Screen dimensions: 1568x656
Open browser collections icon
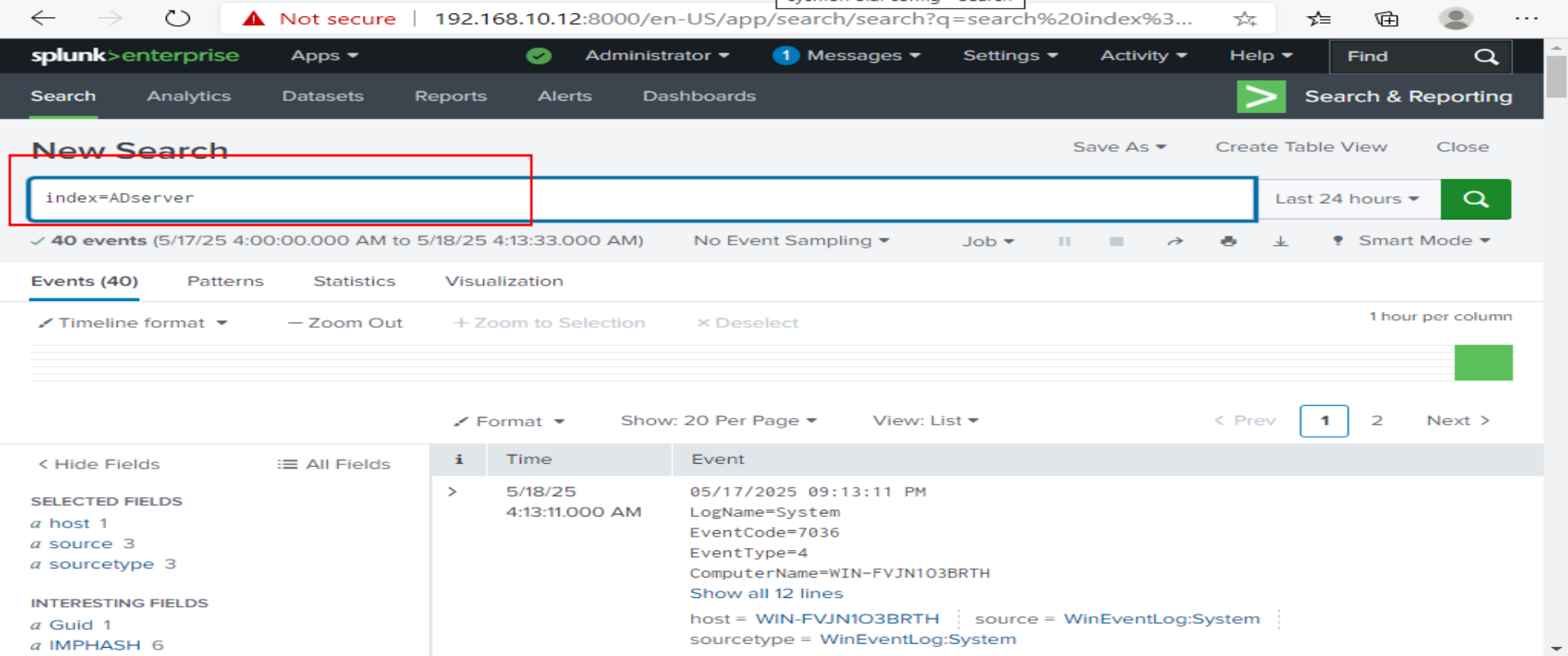[x=1387, y=18]
